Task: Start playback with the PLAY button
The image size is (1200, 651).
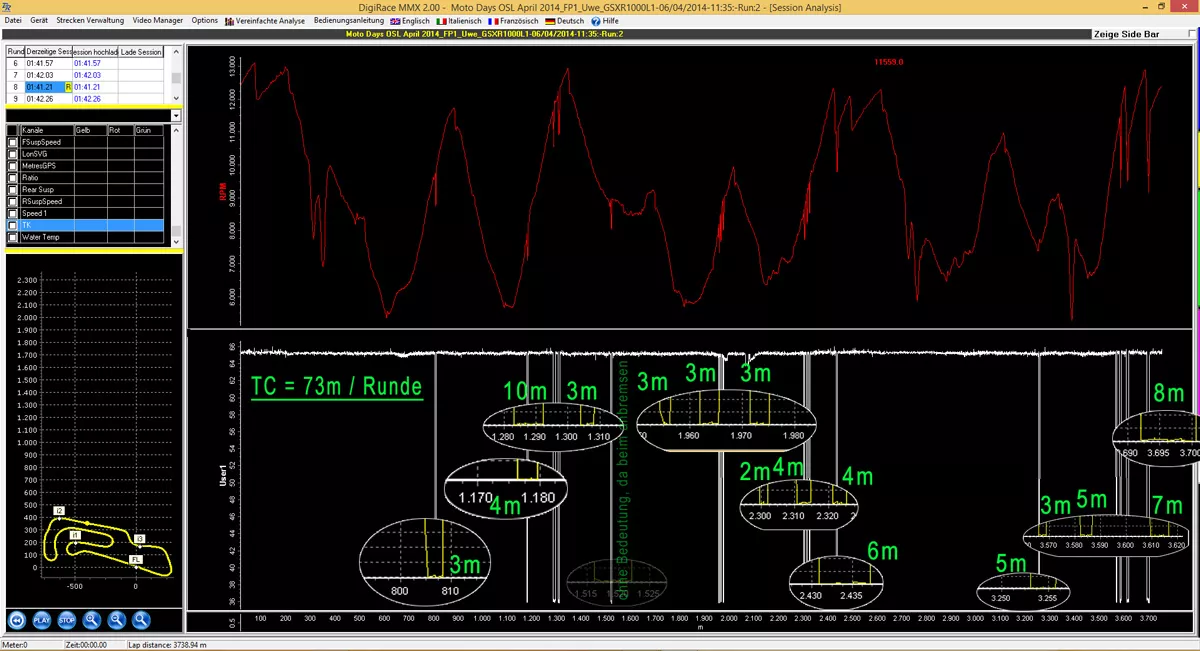Action: coord(42,620)
